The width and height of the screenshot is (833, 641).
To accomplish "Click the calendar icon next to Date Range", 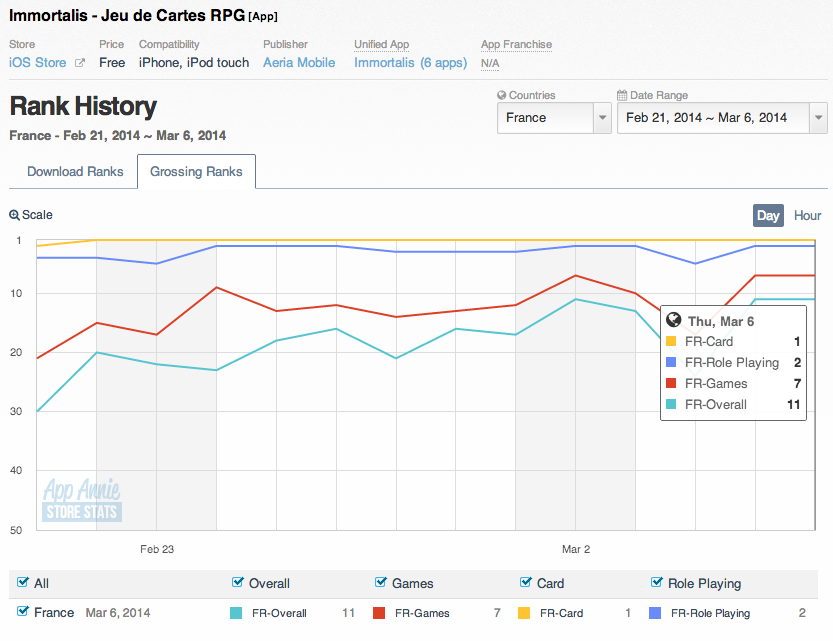I will [x=622, y=95].
